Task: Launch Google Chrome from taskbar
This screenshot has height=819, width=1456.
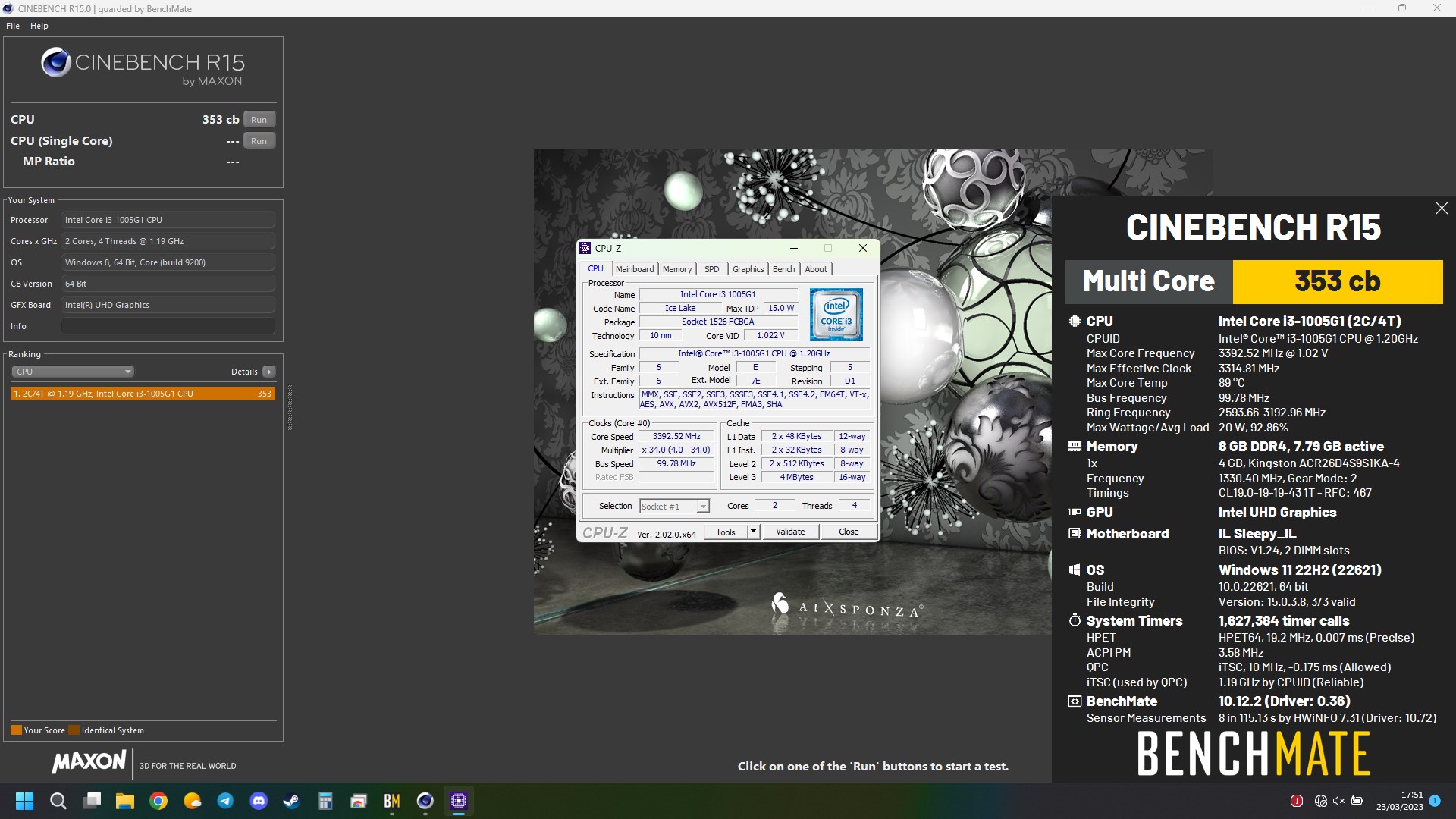Action: click(x=158, y=801)
